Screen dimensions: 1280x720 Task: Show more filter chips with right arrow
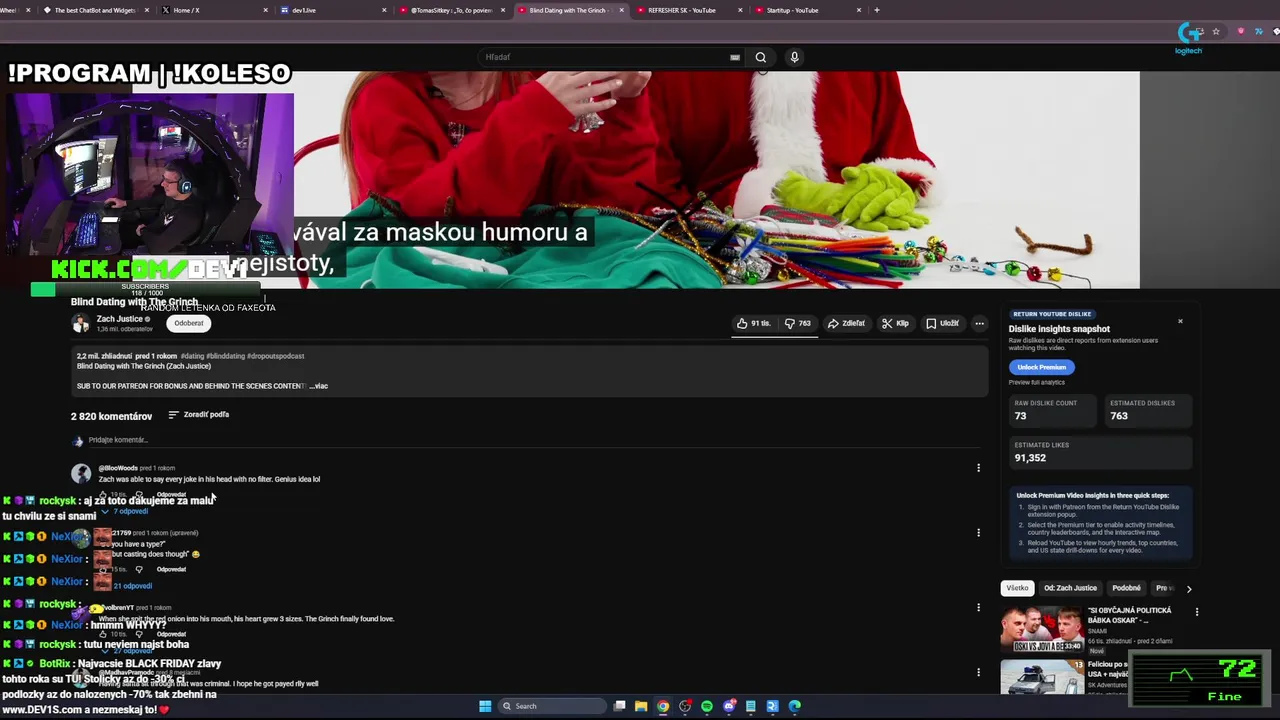(x=1189, y=589)
